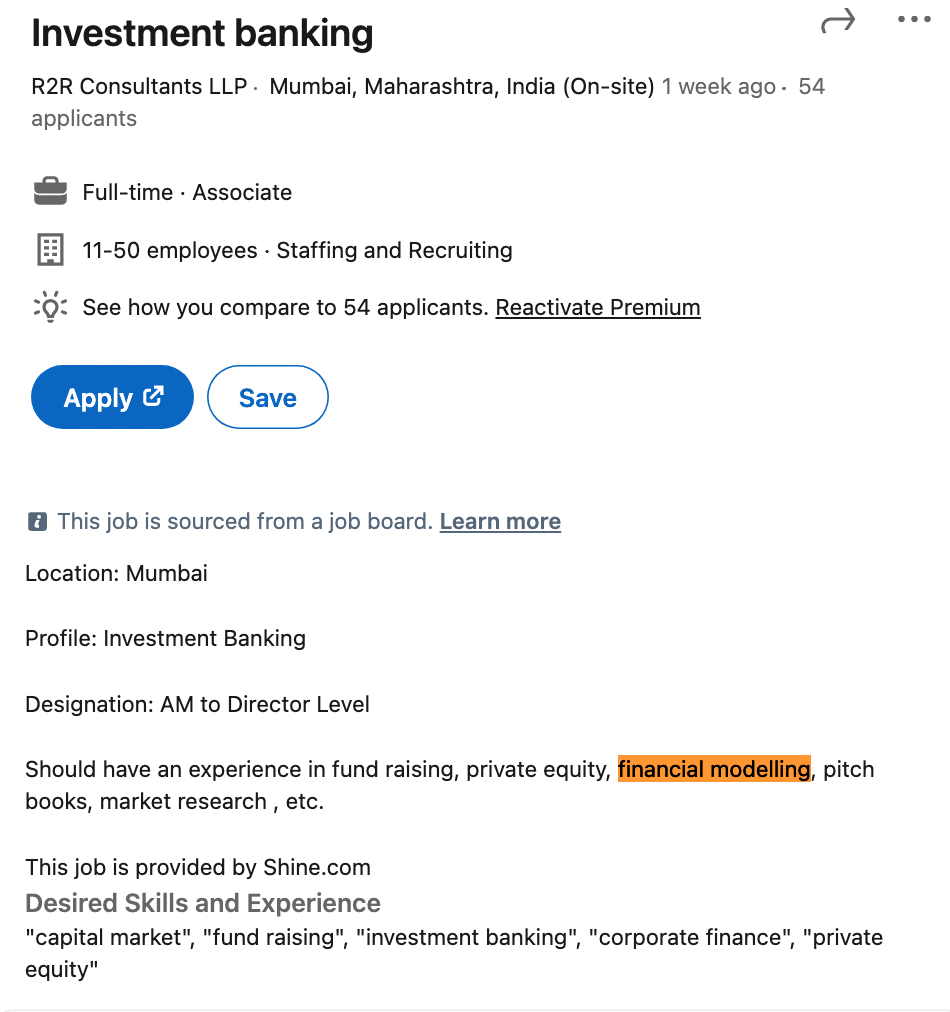Click the Mumbai, Maharashtra, India location text

[461, 87]
